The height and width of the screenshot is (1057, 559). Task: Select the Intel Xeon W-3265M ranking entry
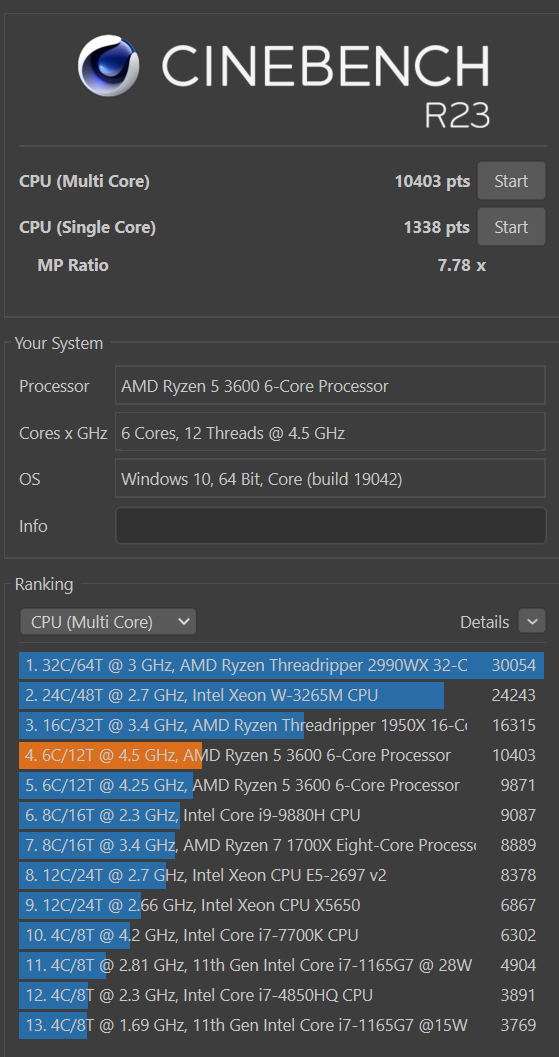point(281,695)
